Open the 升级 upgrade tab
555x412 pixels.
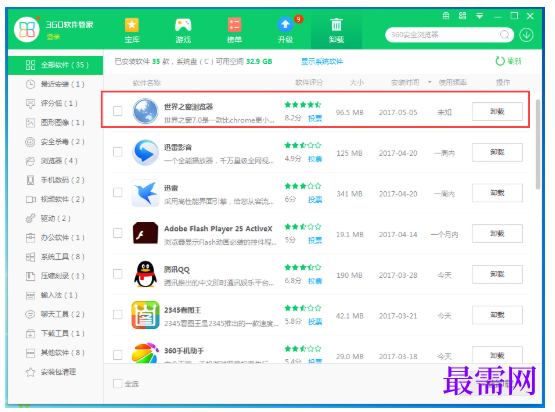coord(285,31)
